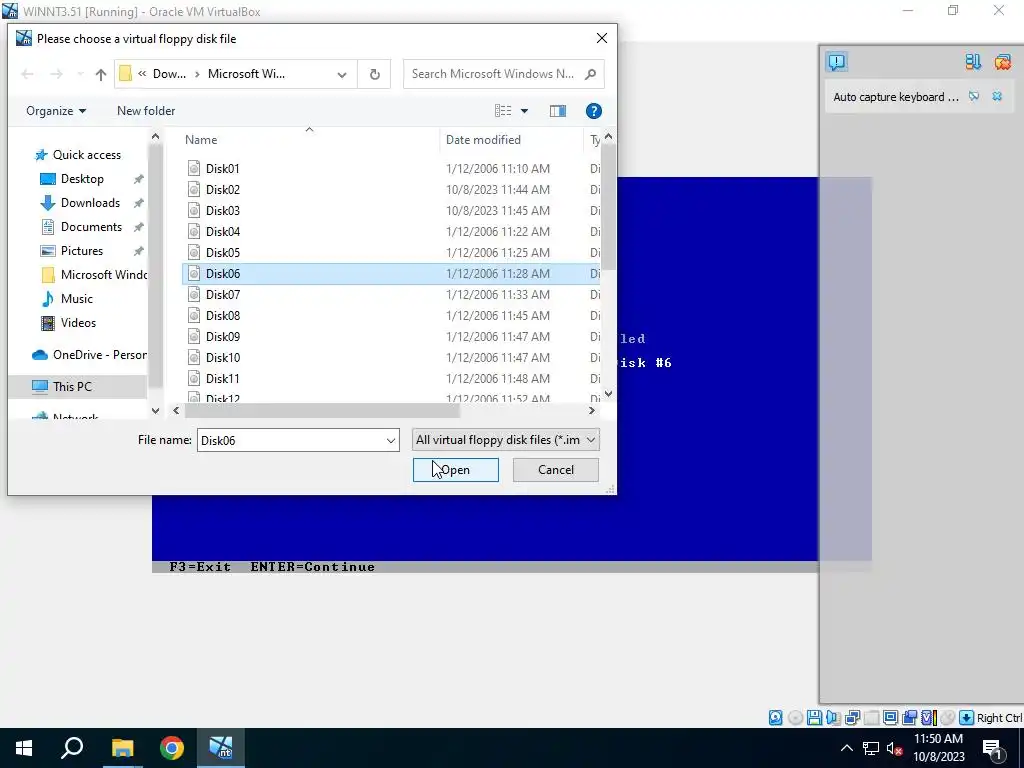Go up one folder level
This screenshot has width=1024, height=768.
point(101,74)
